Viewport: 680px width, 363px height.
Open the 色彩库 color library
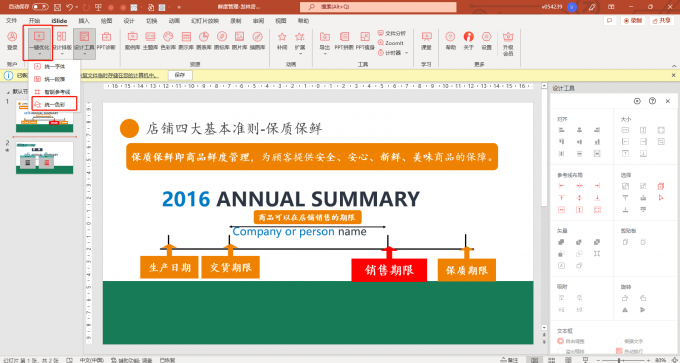click(x=168, y=41)
